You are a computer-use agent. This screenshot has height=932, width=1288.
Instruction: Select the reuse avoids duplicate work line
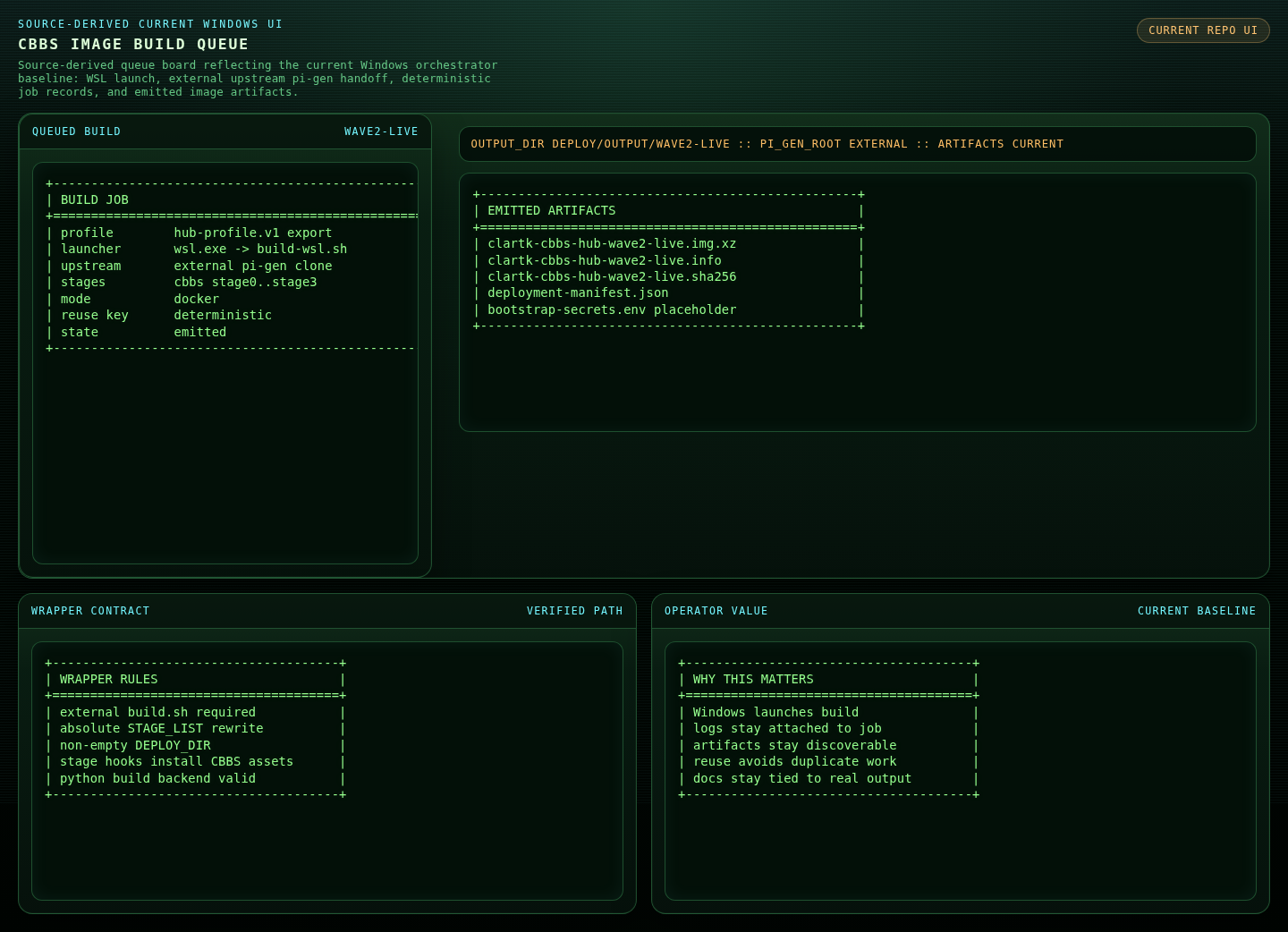[x=794, y=761]
